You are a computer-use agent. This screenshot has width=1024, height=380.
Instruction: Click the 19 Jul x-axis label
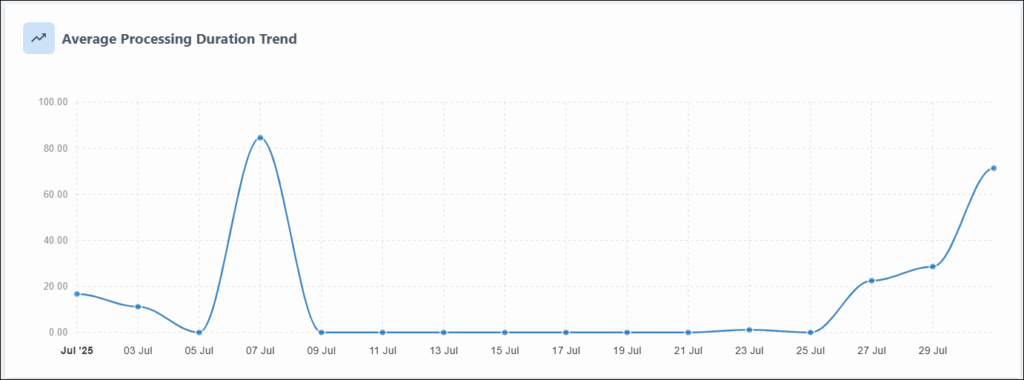click(x=627, y=351)
